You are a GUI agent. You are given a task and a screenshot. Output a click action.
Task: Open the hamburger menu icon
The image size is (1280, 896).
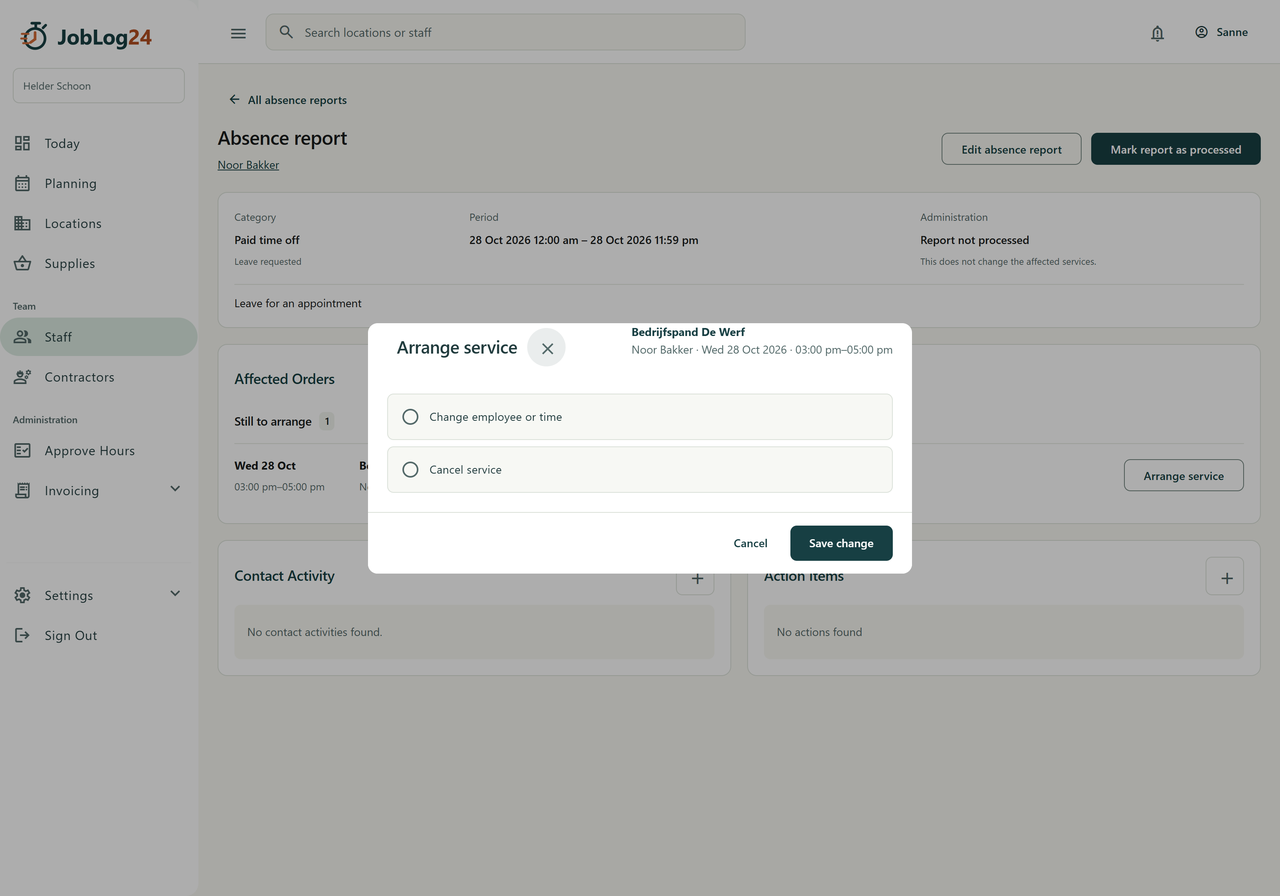(238, 33)
